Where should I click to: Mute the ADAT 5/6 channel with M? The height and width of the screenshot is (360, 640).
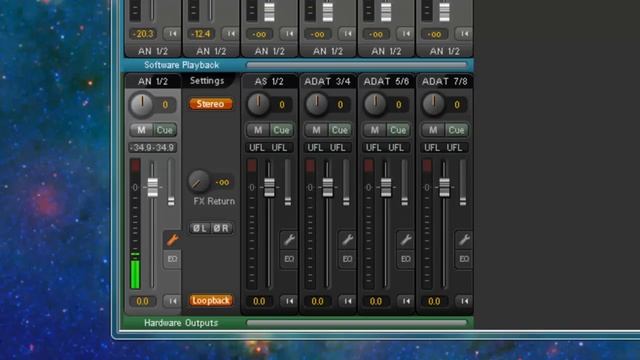click(x=375, y=130)
